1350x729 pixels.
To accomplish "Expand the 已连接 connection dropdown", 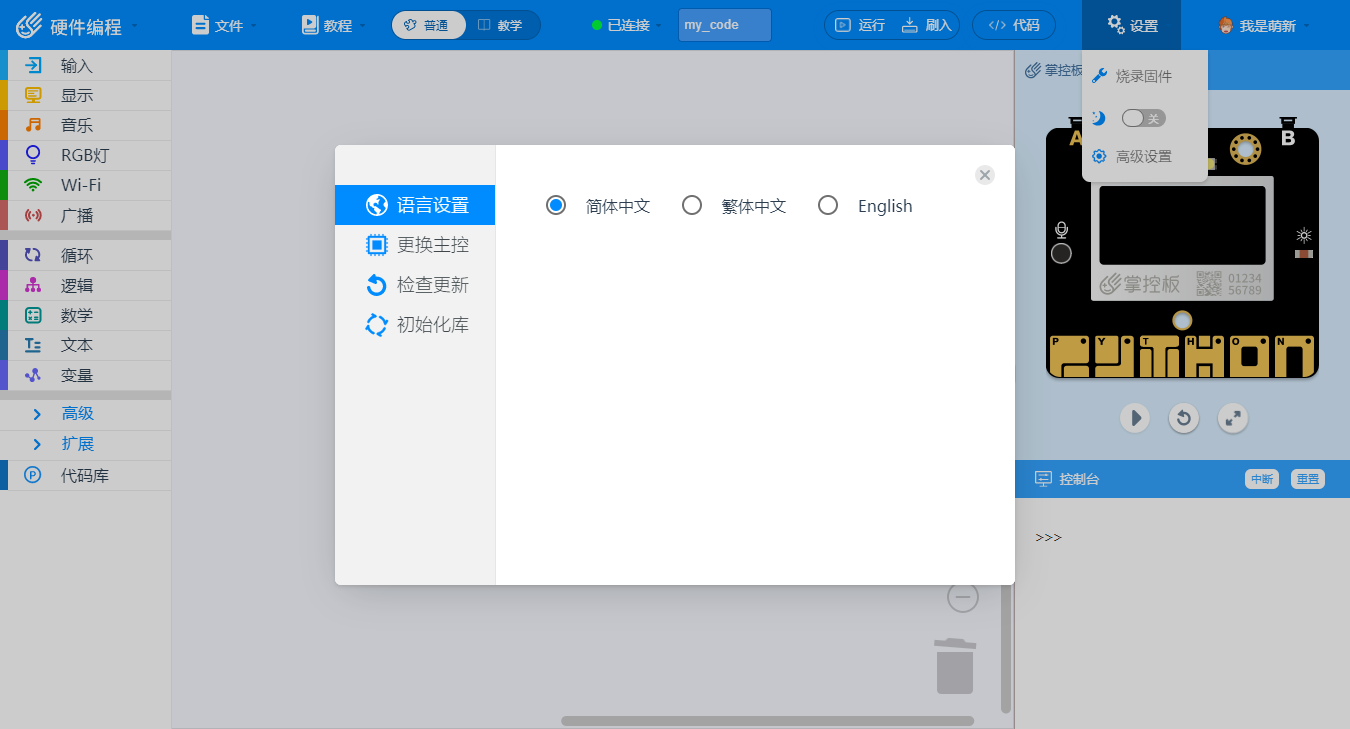I will [627, 25].
